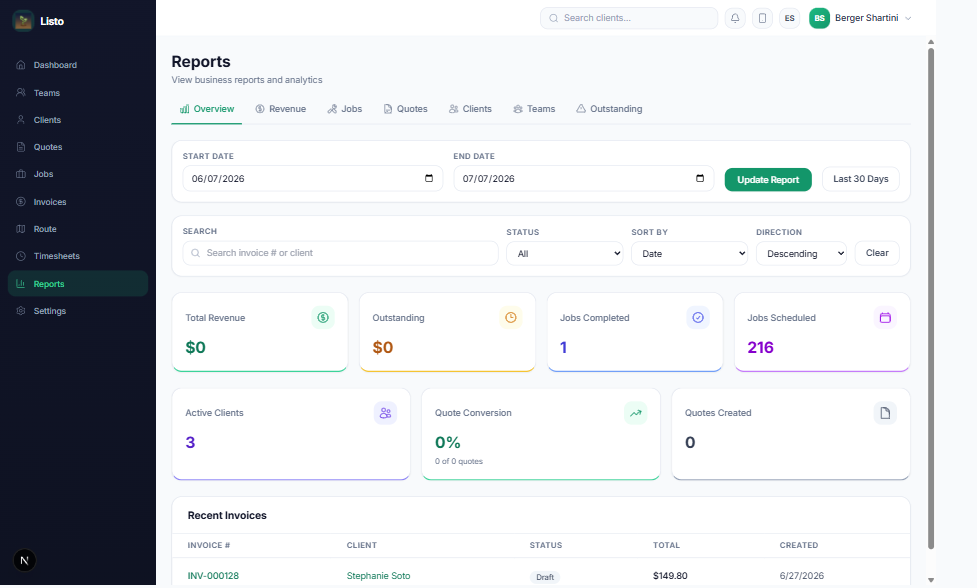Open the Quotes report tab

pyautogui.click(x=406, y=109)
